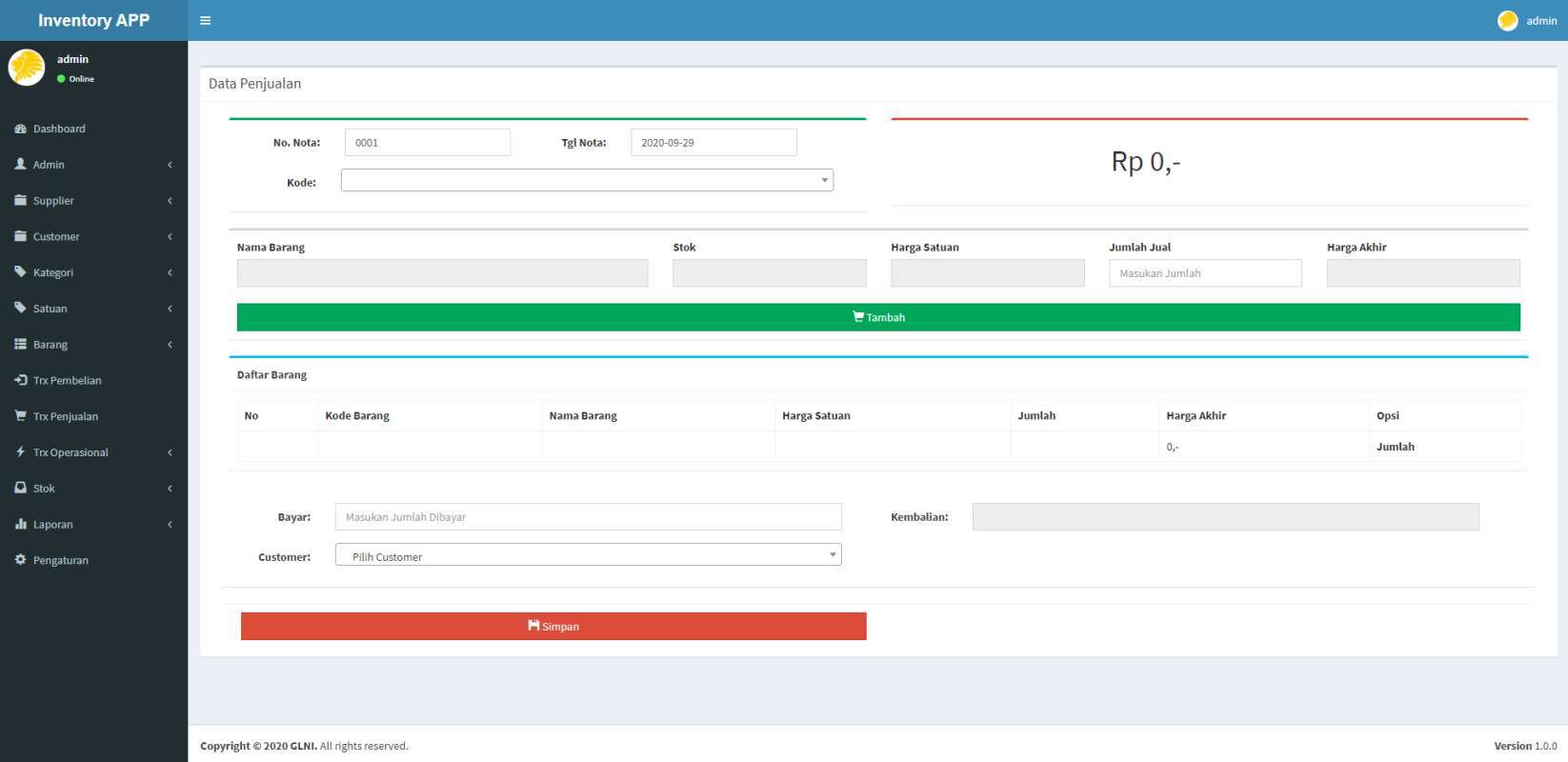1568x762 pixels.
Task: Click the Satuan tag icon in the sidebar
Action: tap(20, 308)
